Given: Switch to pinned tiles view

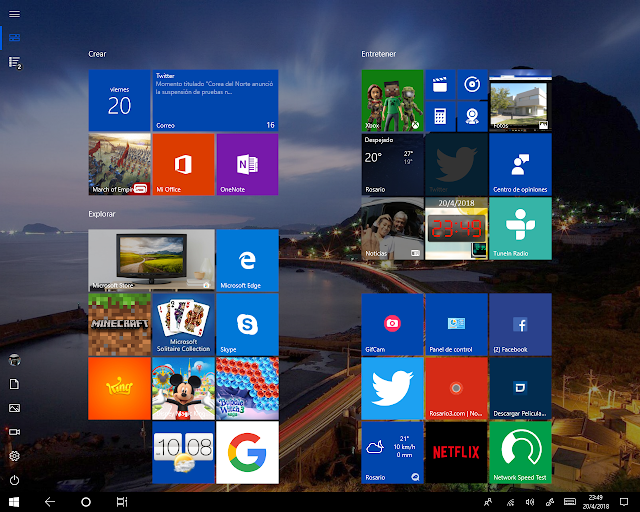Looking at the screenshot, I should click(14, 38).
